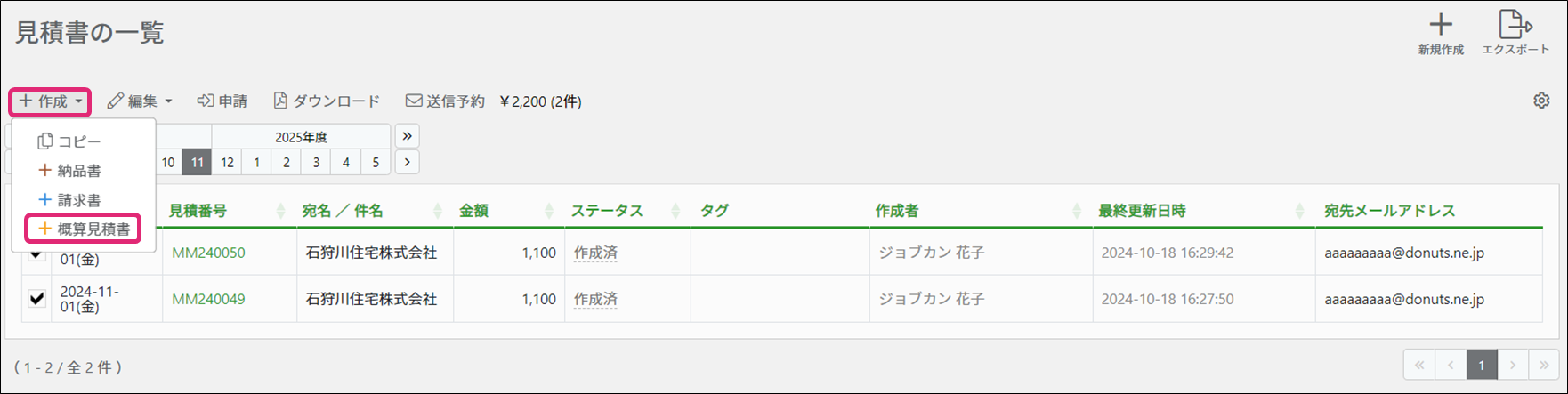Click pagination page 1 button
This screenshot has width=1568, height=394.
coord(1481,365)
